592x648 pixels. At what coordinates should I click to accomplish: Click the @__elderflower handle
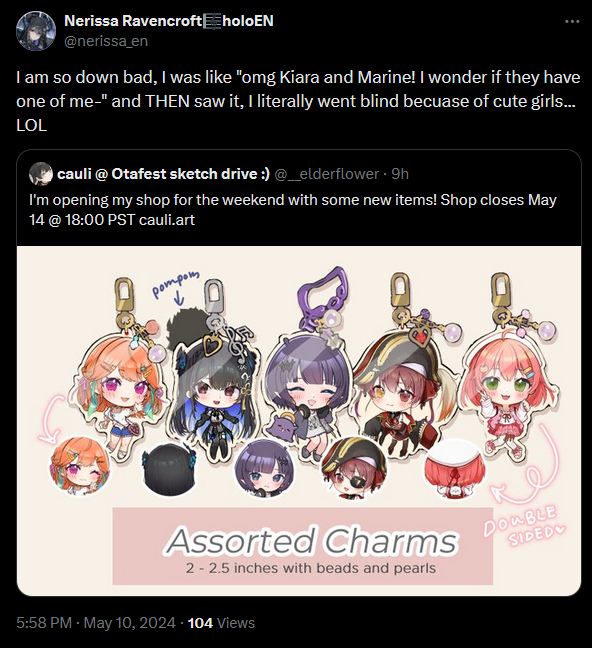(x=327, y=174)
